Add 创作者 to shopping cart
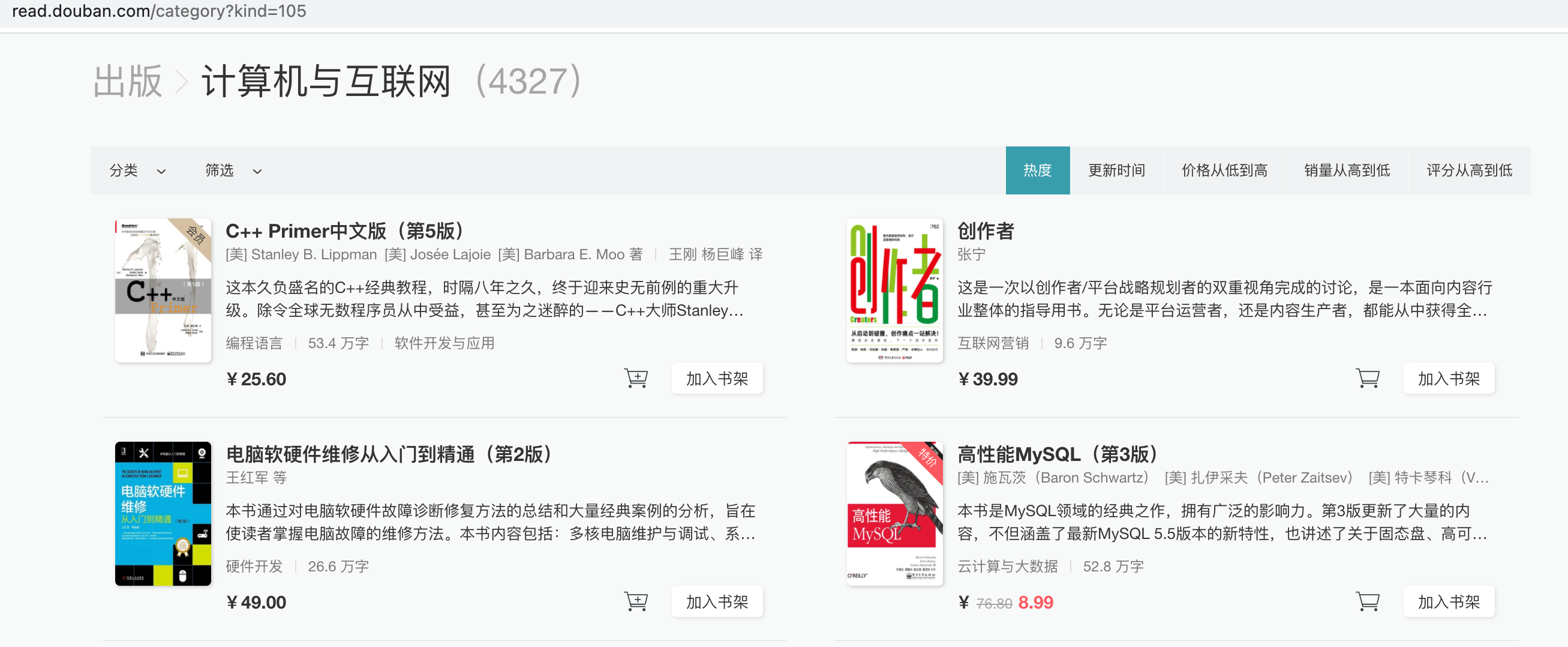 point(1368,378)
